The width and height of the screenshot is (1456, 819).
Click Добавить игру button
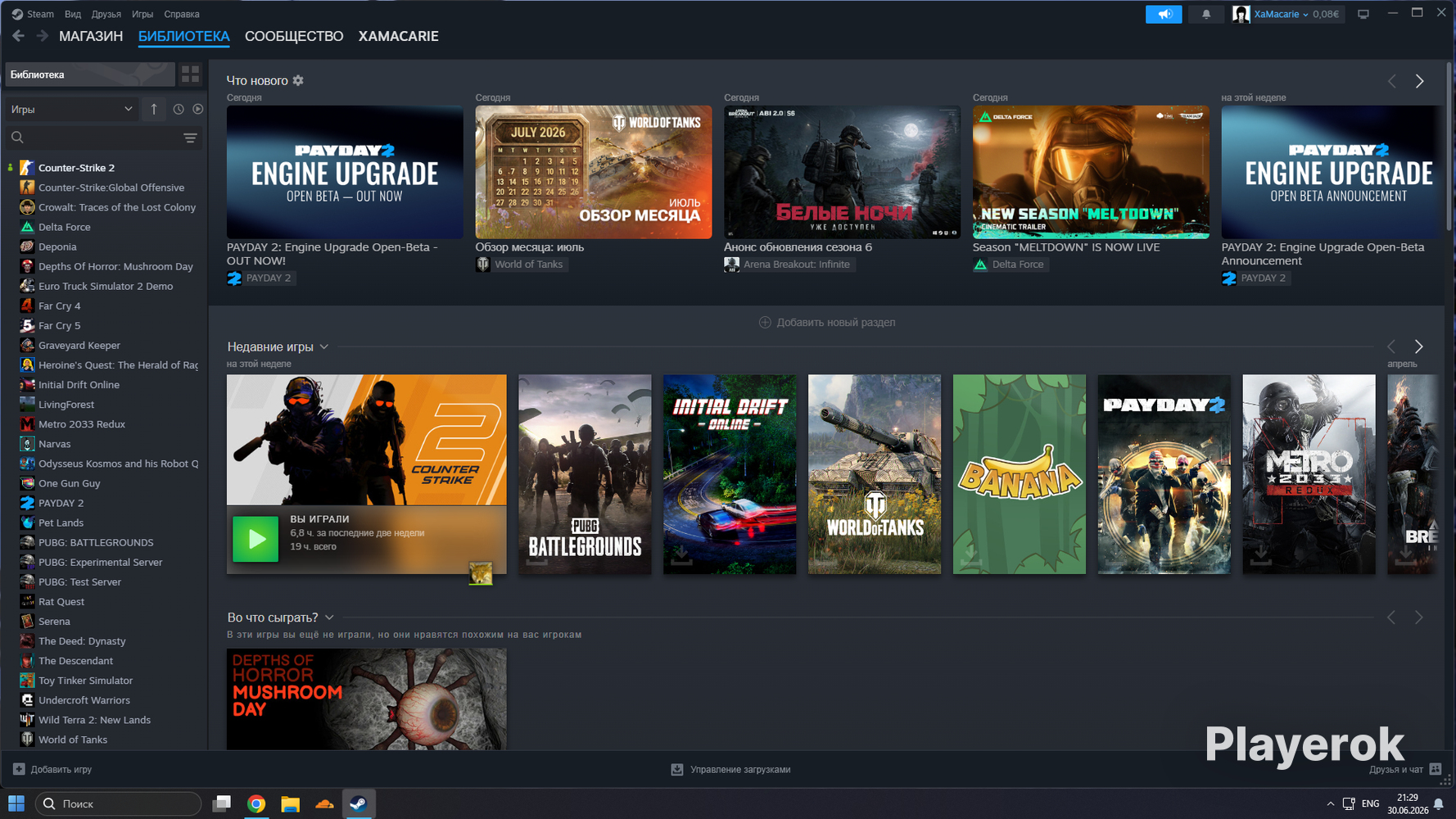point(52,769)
